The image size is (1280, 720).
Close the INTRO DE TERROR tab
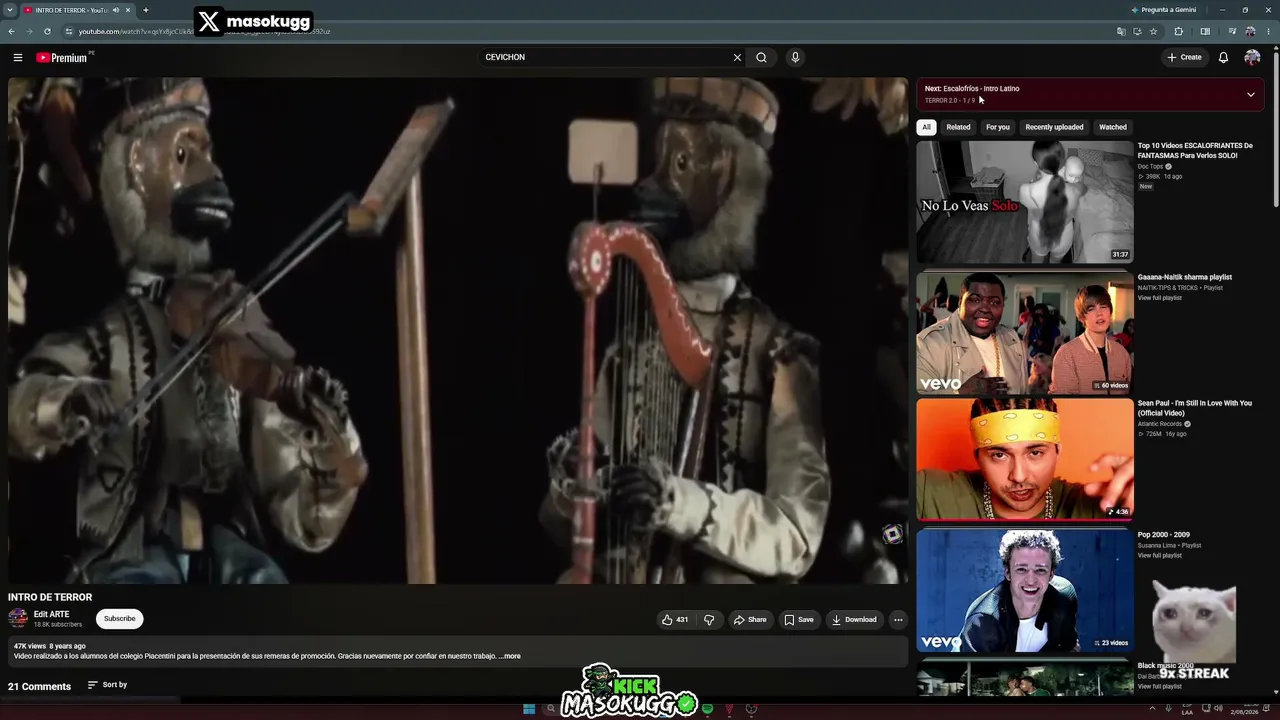click(x=128, y=10)
